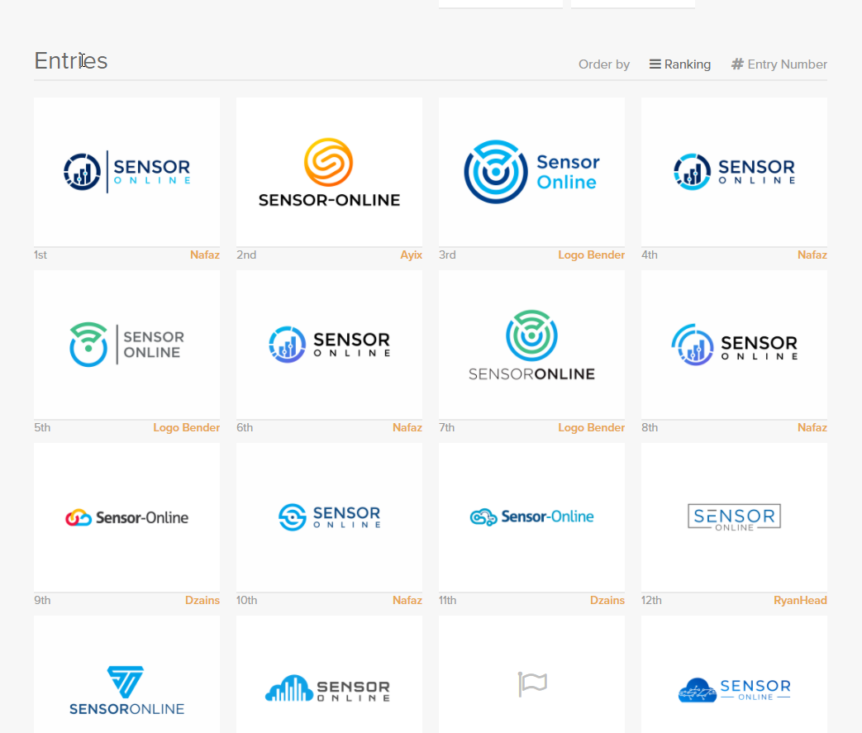The width and height of the screenshot is (862, 733).
Task: Open the 12th place boxed SENSOR logo
Action: (734, 517)
